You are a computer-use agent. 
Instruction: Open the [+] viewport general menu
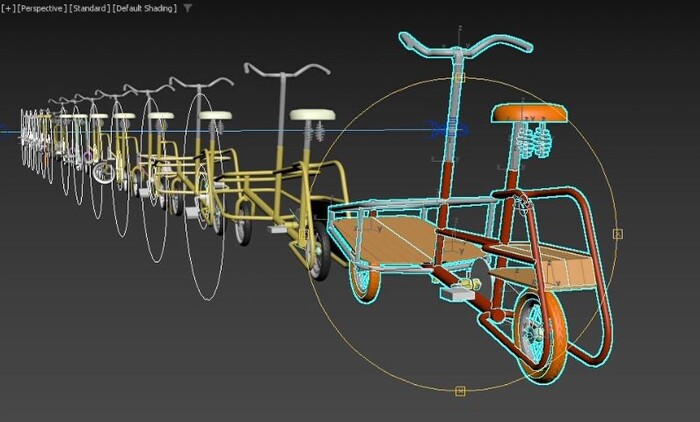pos(8,8)
